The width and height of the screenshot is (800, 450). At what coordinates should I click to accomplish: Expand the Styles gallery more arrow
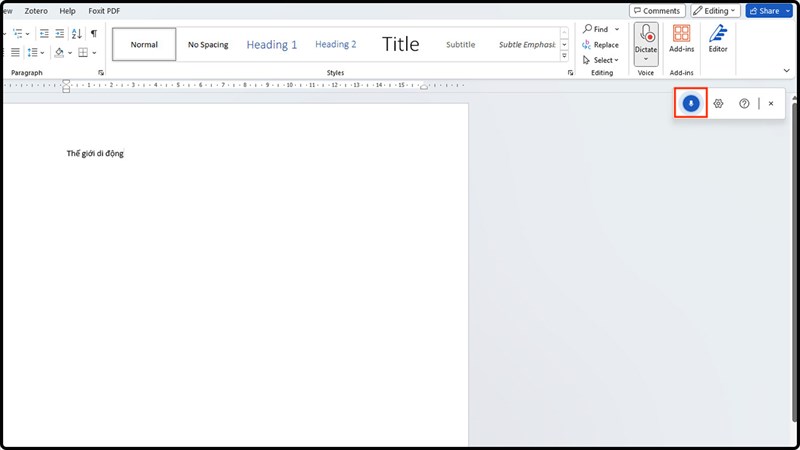coord(564,56)
